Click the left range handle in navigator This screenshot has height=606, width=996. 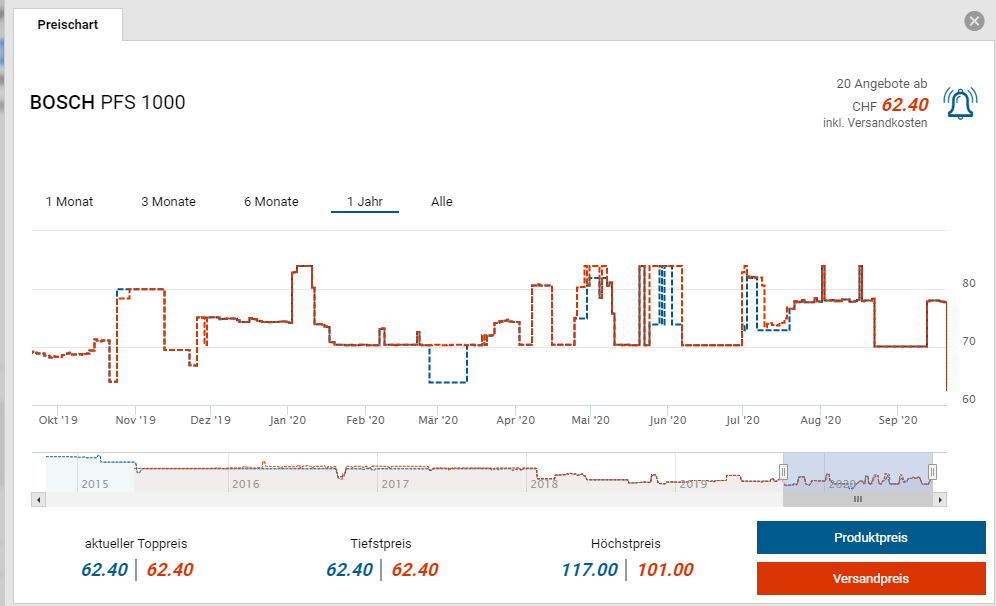coord(784,471)
